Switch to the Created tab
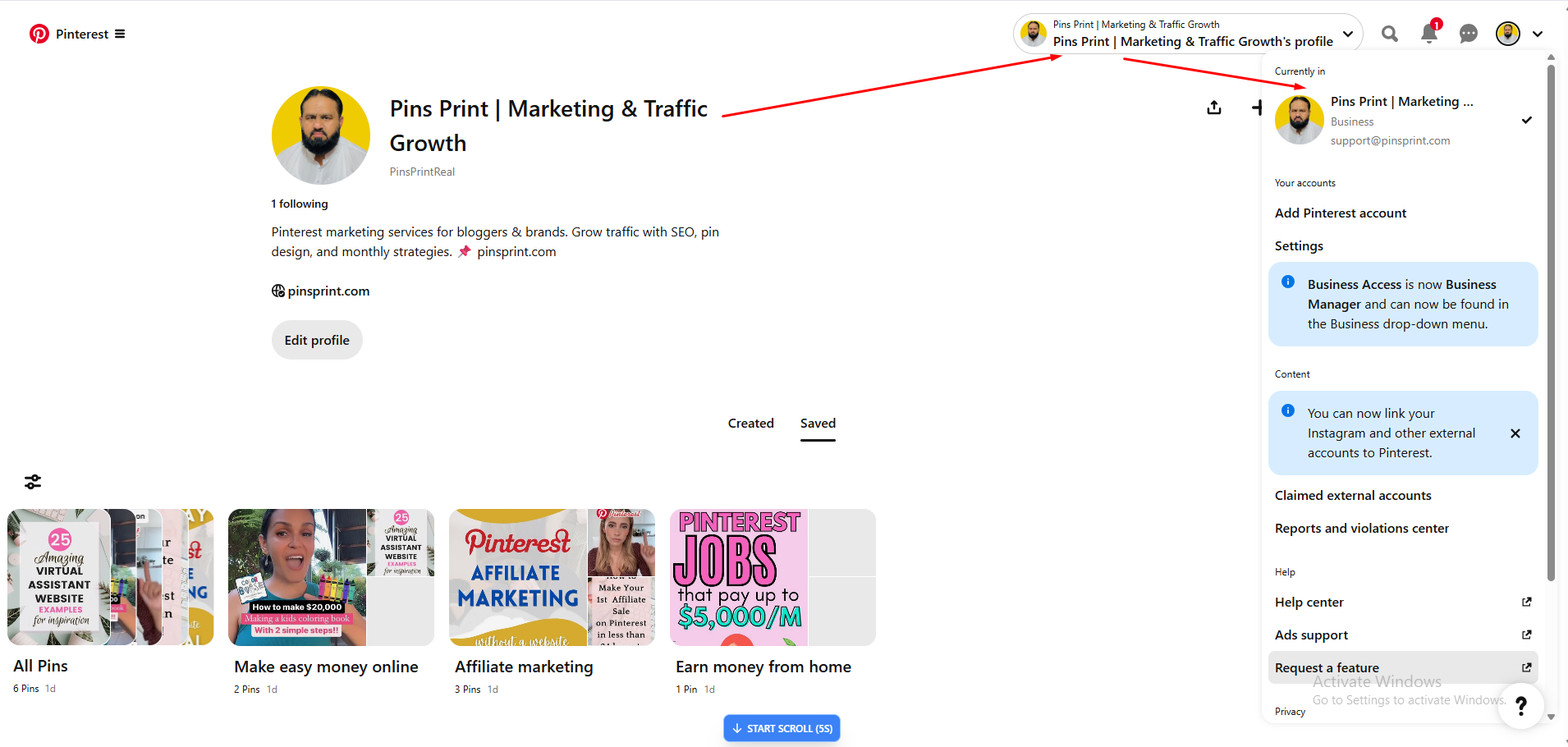Viewport: 1568px width, 747px height. point(750,424)
